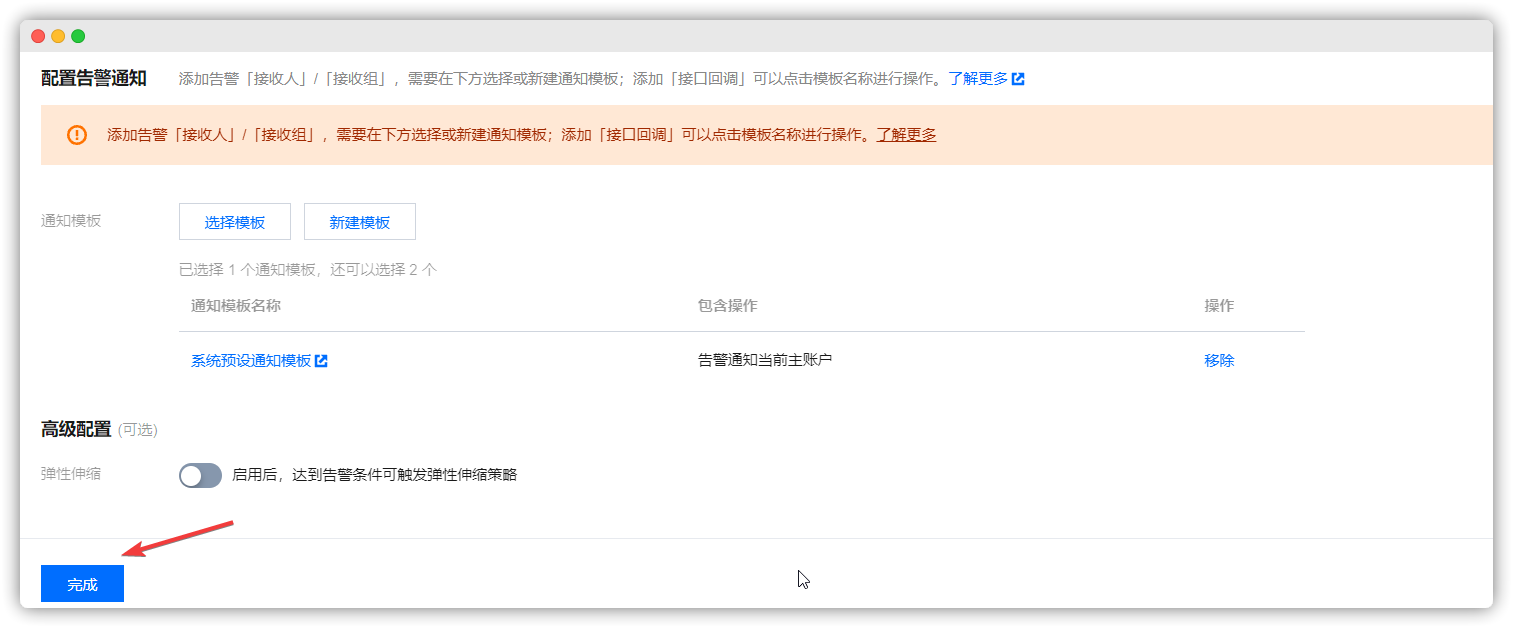Click 移除 to remove the notification template
Viewport: 1513px width, 628px height.
pos(1219,360)
